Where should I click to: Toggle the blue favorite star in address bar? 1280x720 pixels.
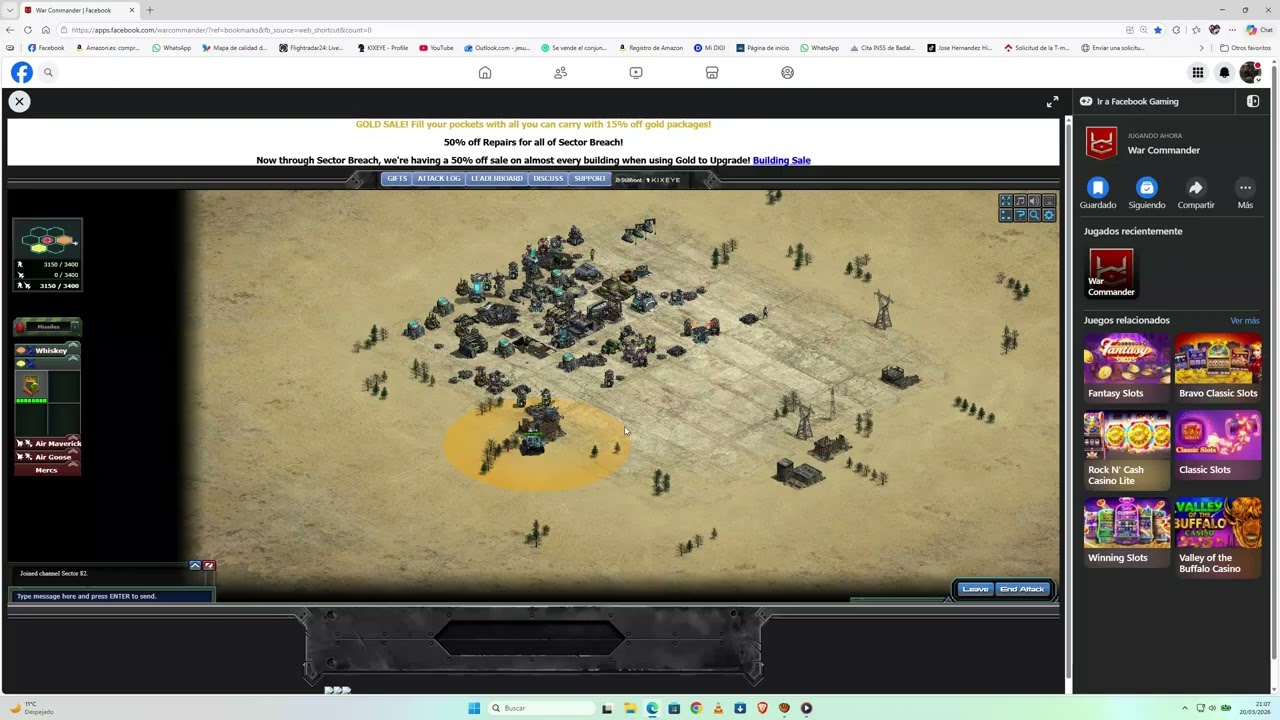point(1158,30)
